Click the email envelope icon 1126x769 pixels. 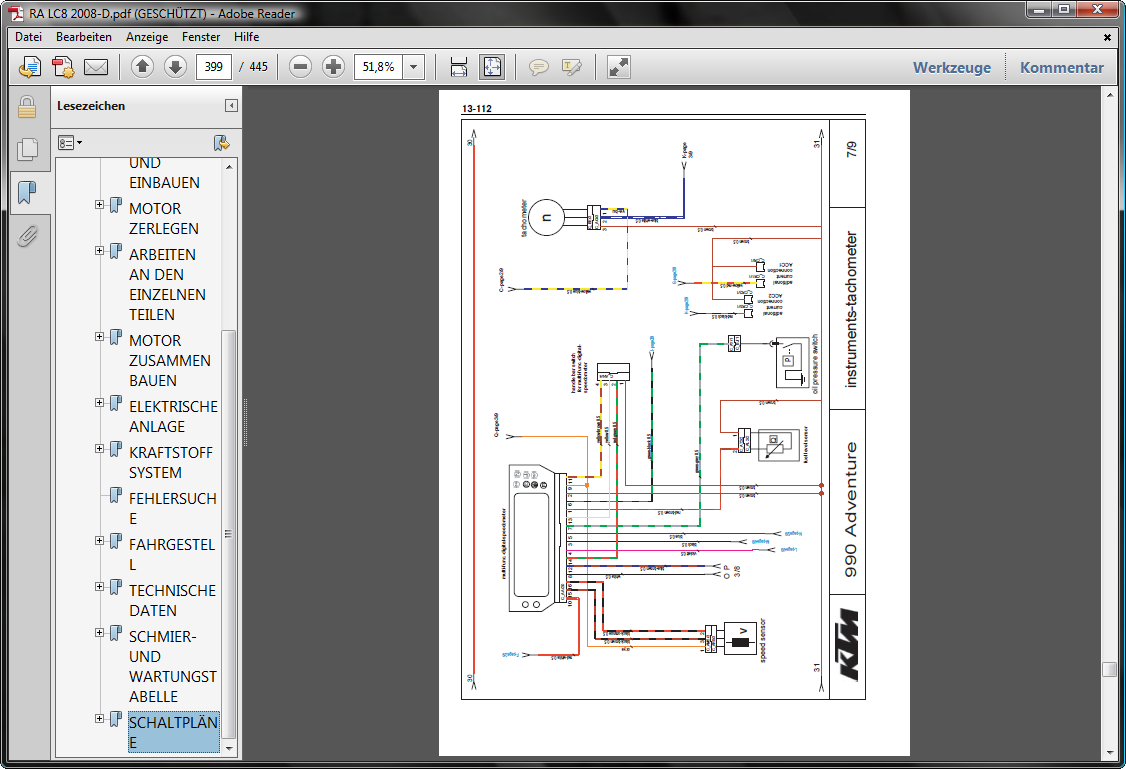[x=95, y=67]
